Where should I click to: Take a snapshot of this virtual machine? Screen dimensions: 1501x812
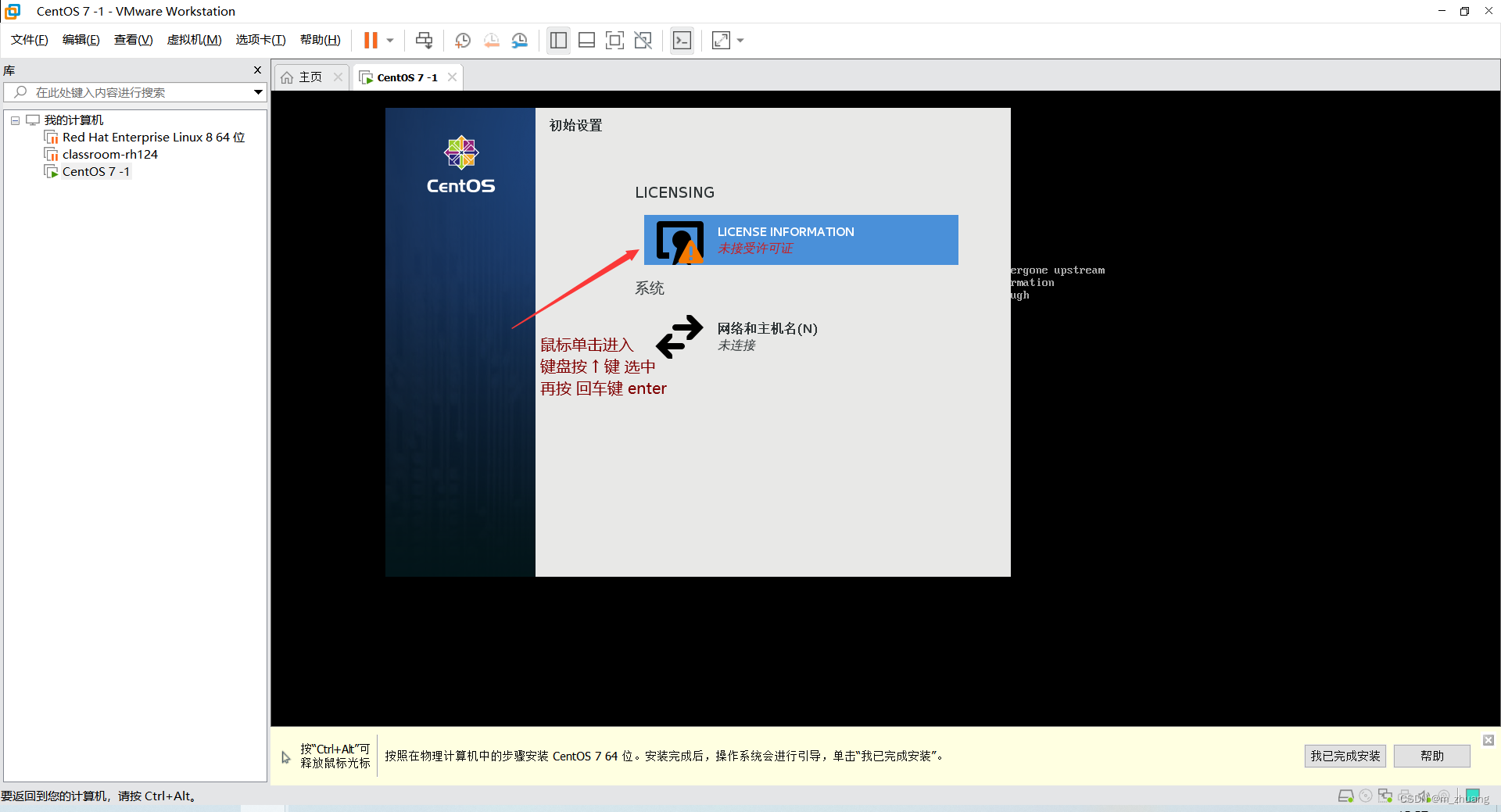pyautogui.click(x=463, y=40)
